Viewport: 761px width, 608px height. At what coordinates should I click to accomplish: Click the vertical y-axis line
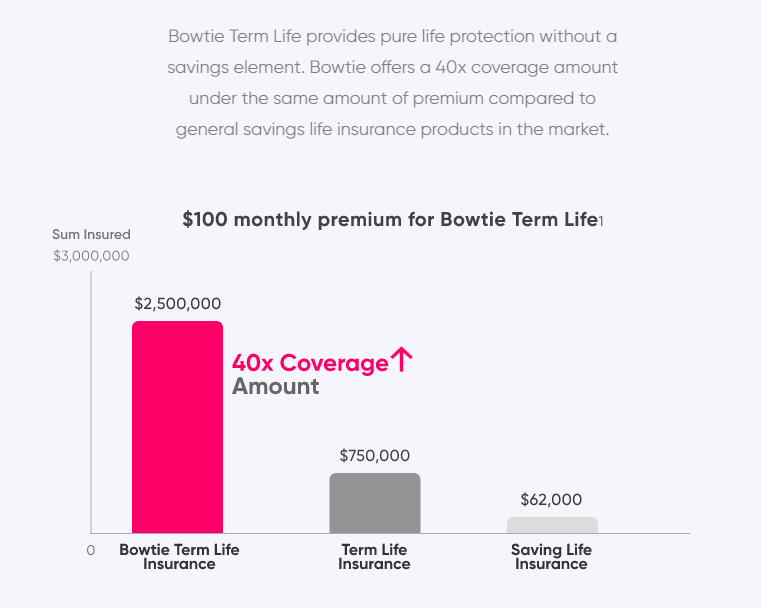91,400
